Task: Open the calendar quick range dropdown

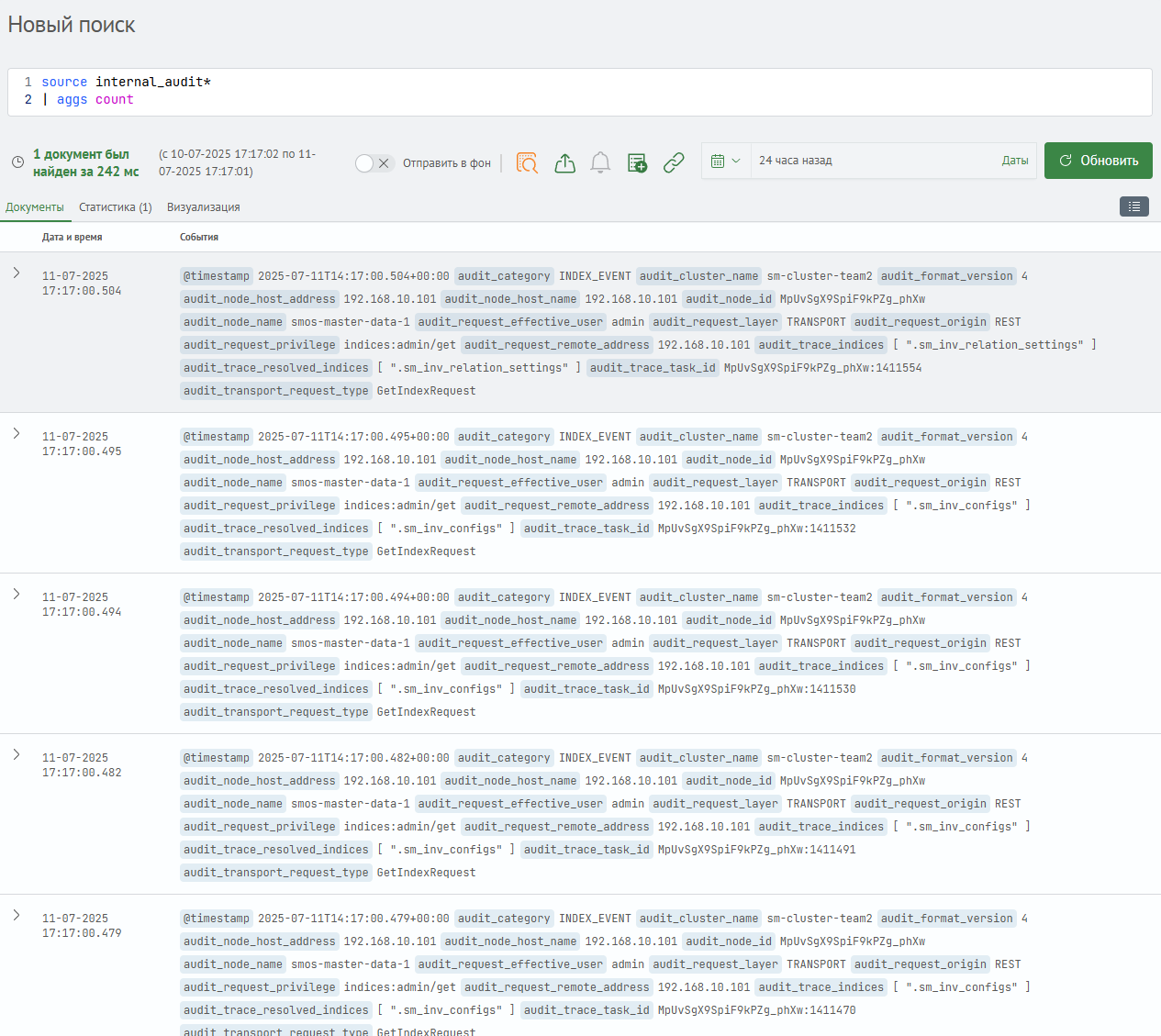Action: [x=726, y=161]
